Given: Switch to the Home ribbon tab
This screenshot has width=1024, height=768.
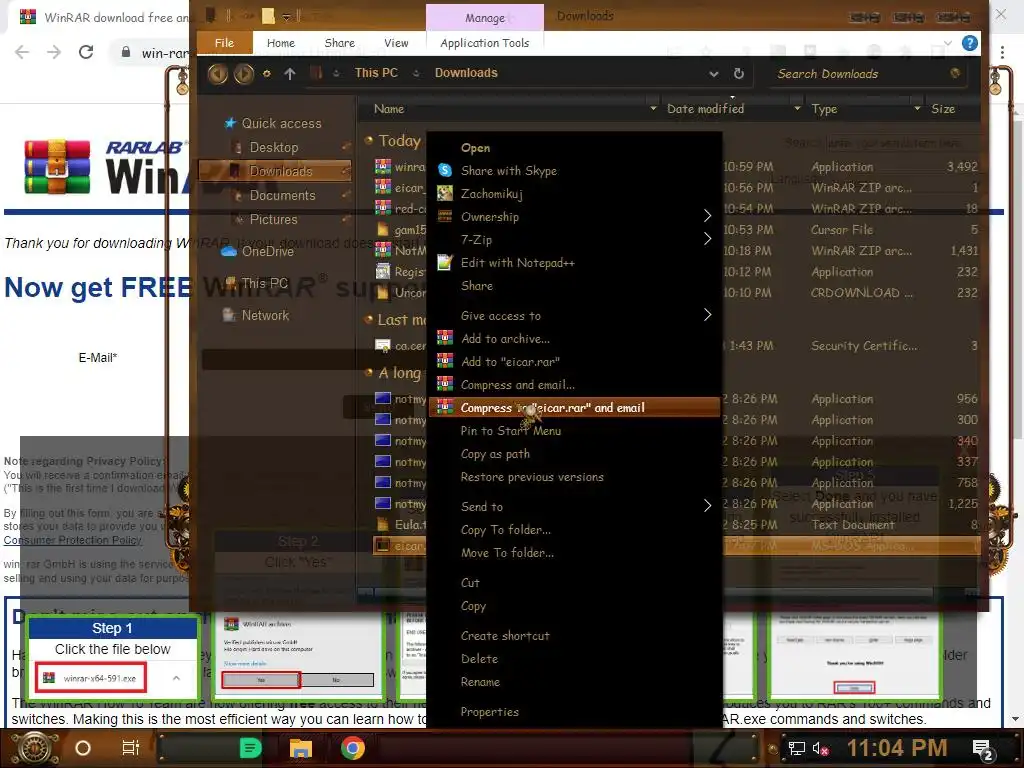Looking at the screenshot, I should coord(281,43).
